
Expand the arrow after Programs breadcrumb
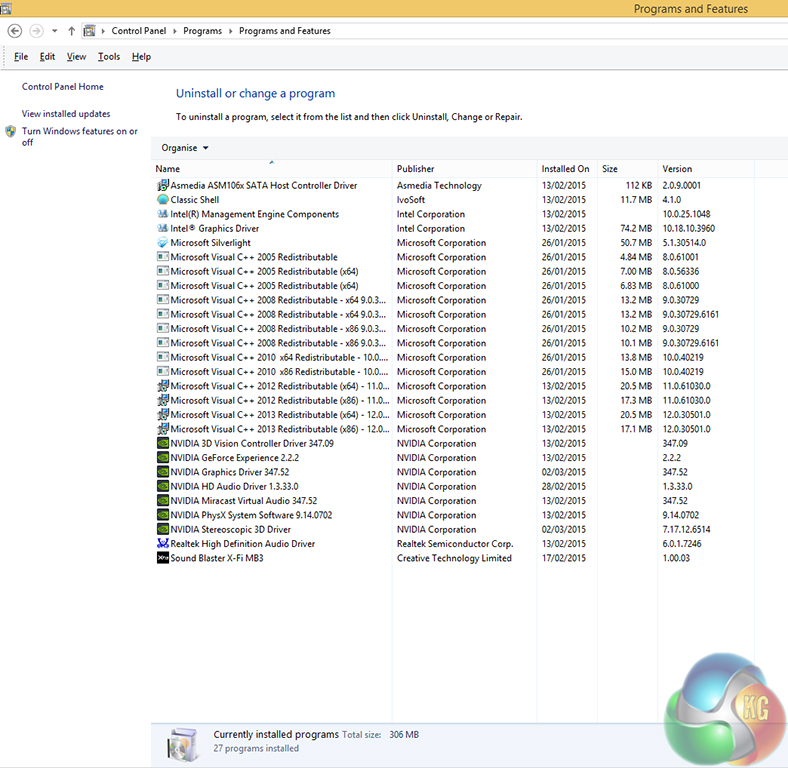(x=230, y=31)
